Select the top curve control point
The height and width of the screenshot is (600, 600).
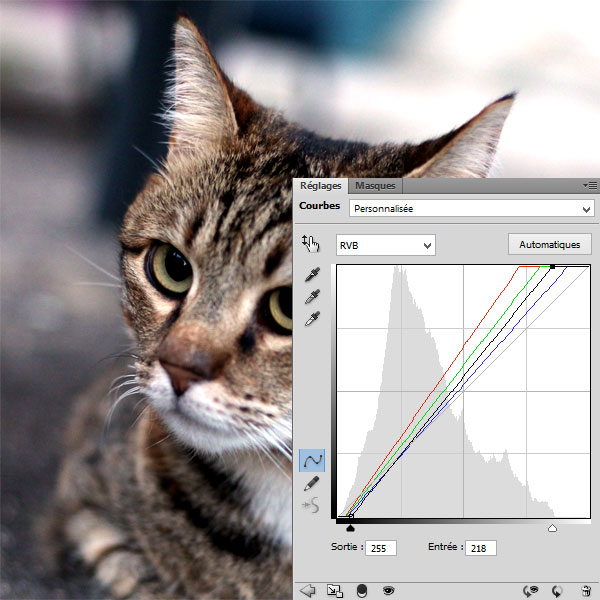[552, 266]
